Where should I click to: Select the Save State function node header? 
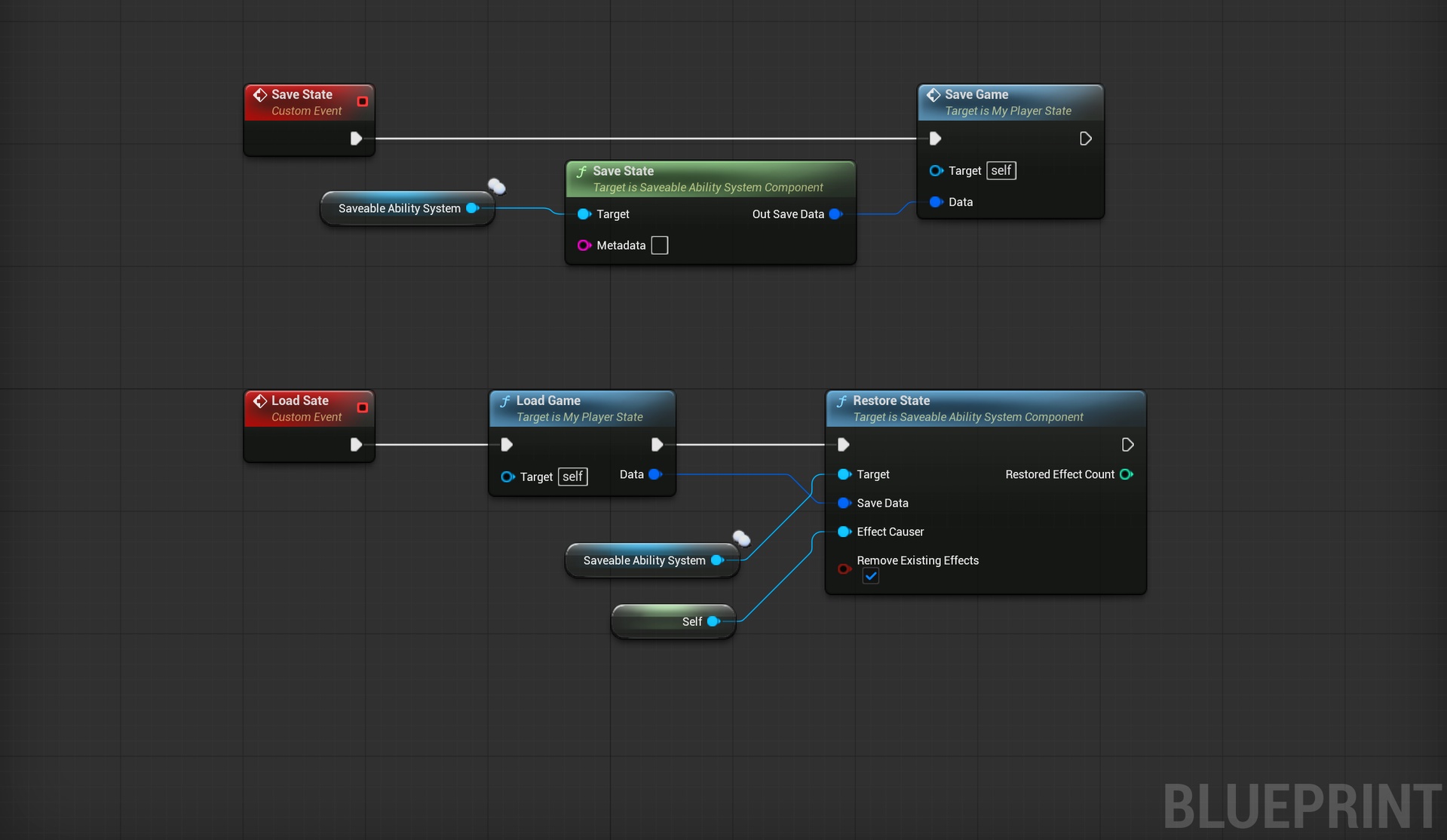pyautogui.click(x=710, y=179)
